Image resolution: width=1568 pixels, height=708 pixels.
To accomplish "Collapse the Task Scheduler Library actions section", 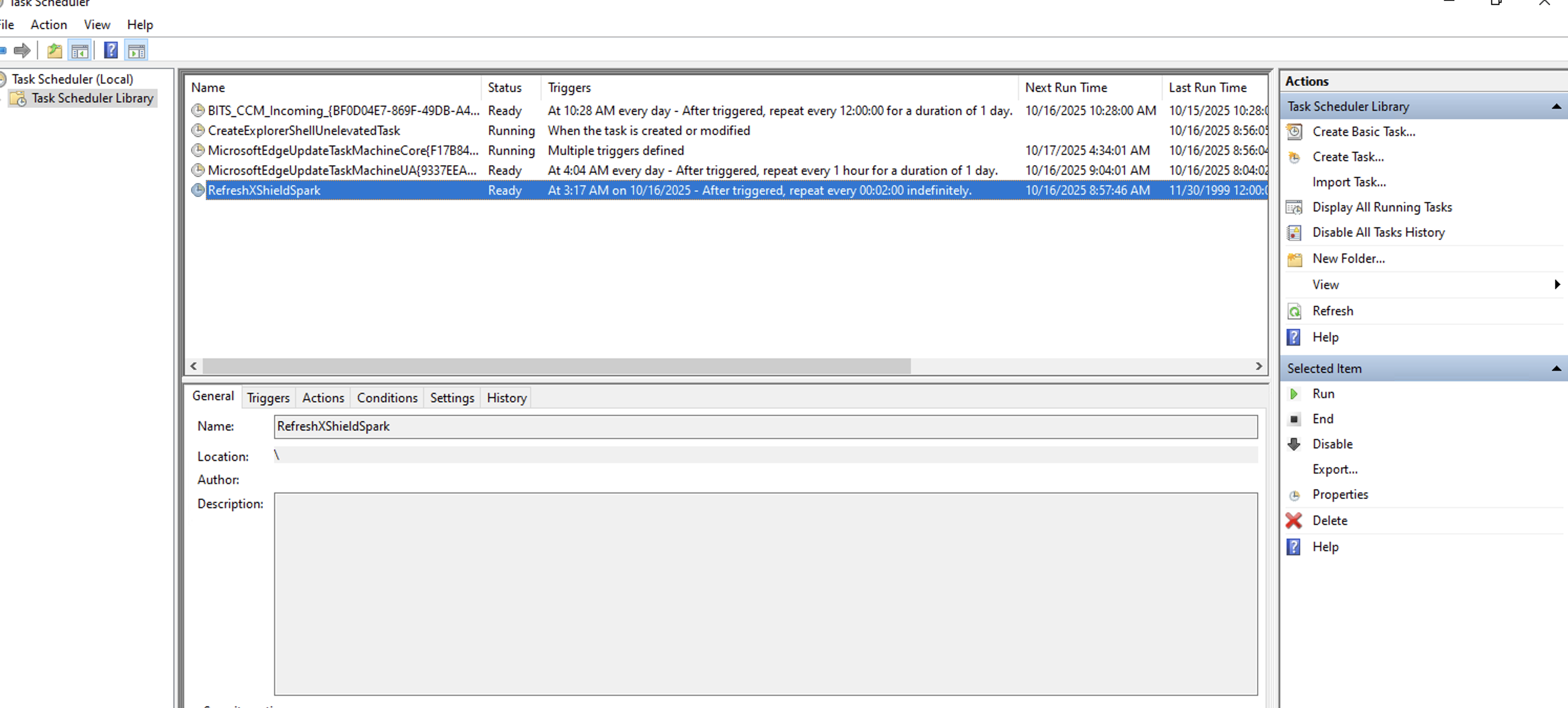I will [1556, 106].
